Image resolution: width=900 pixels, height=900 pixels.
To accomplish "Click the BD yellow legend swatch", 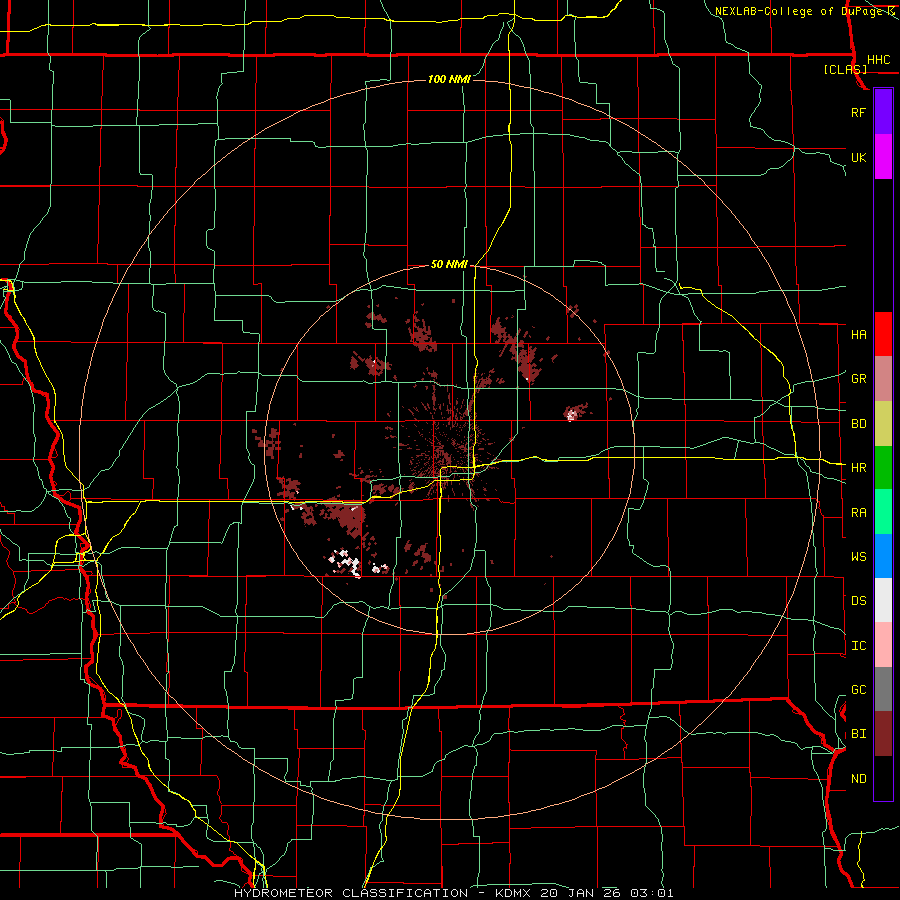I will pyautogui.click(x=883, y=423).
